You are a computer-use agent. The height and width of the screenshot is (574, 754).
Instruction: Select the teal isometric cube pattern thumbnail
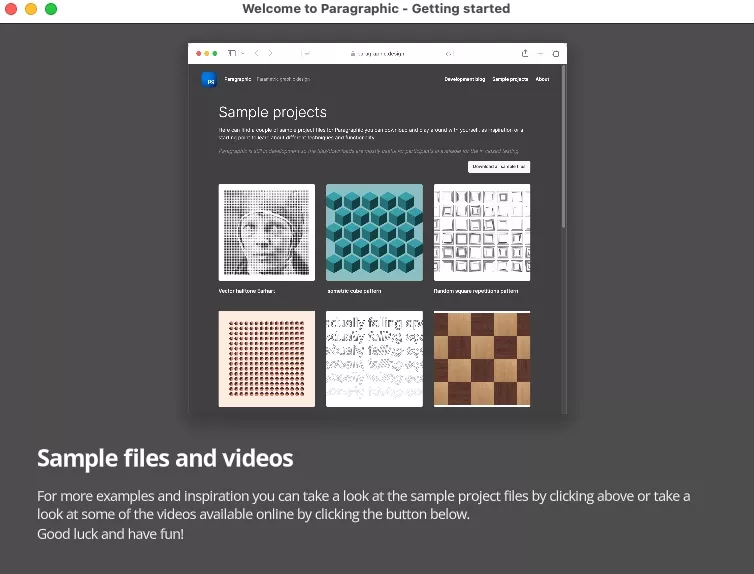(374, 232)
